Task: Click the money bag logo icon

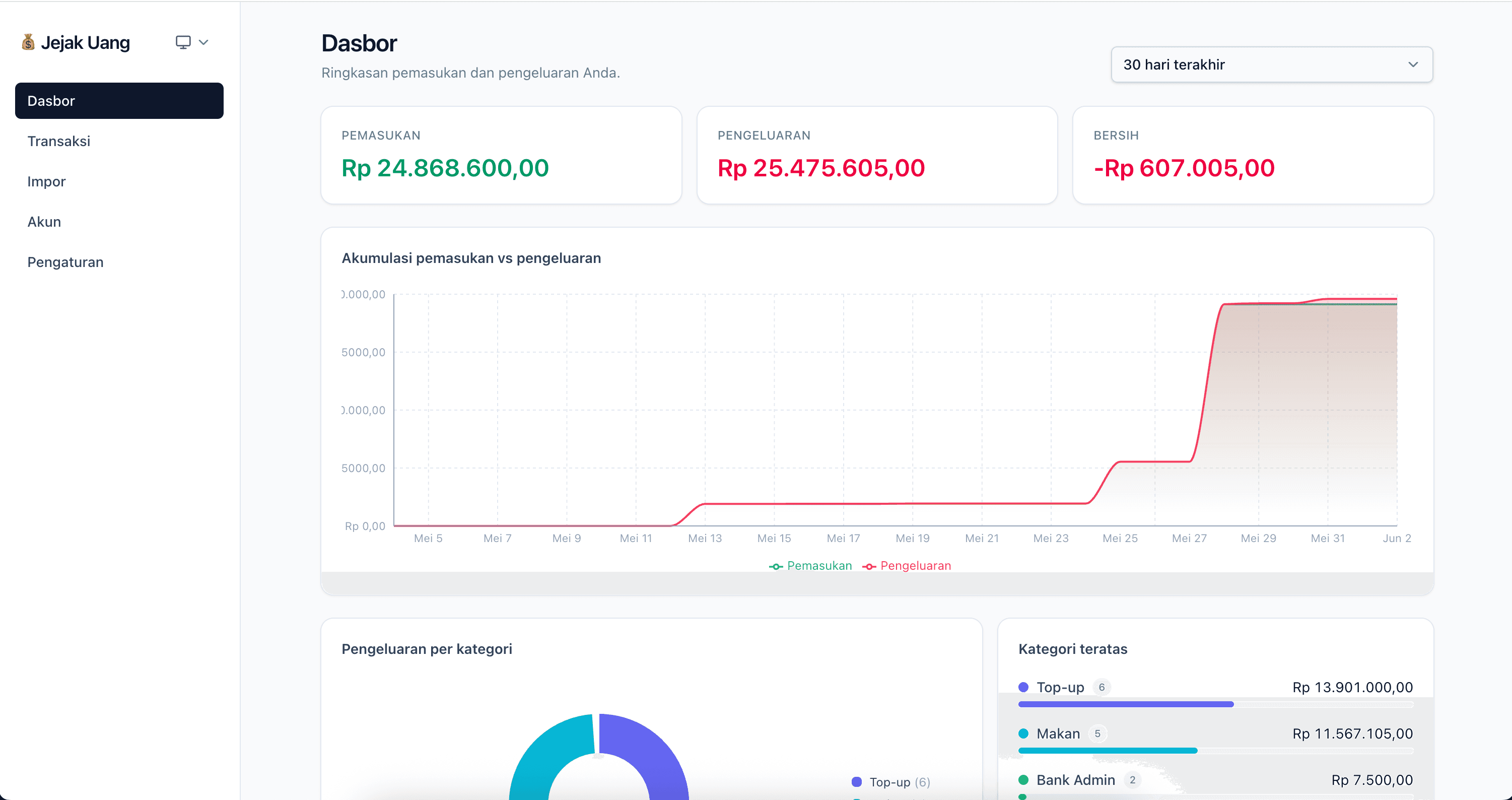Action: [28, 42]
